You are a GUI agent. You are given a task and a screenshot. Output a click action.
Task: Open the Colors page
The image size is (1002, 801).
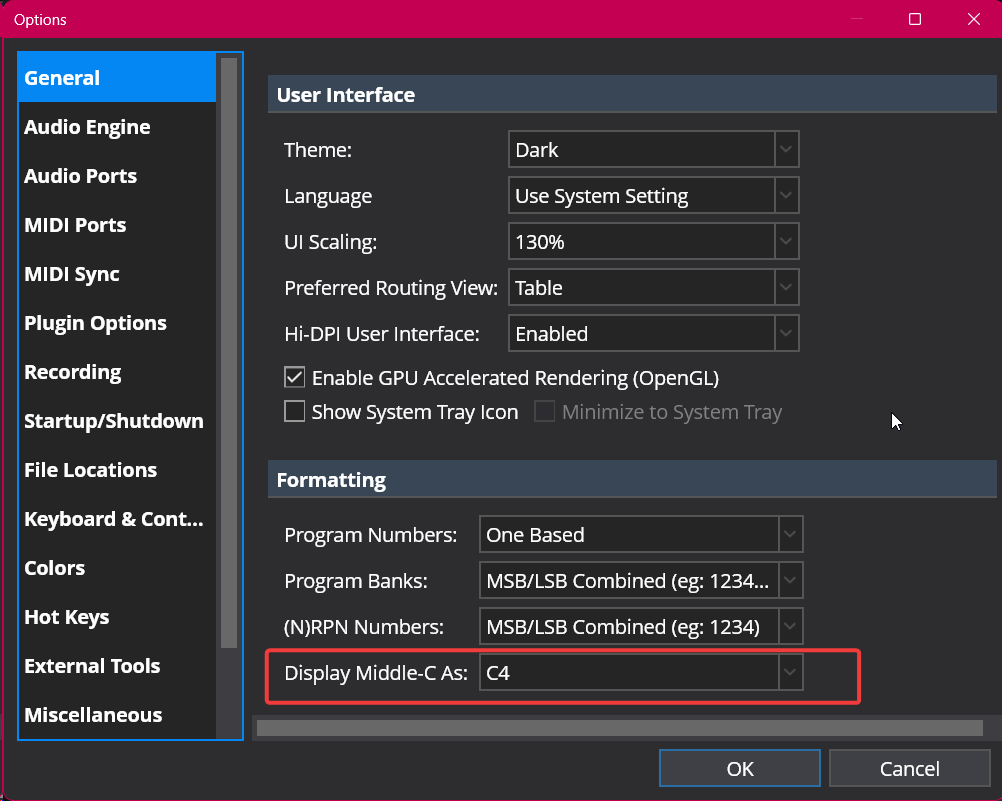pyautogui.click(x=117, y=568)
